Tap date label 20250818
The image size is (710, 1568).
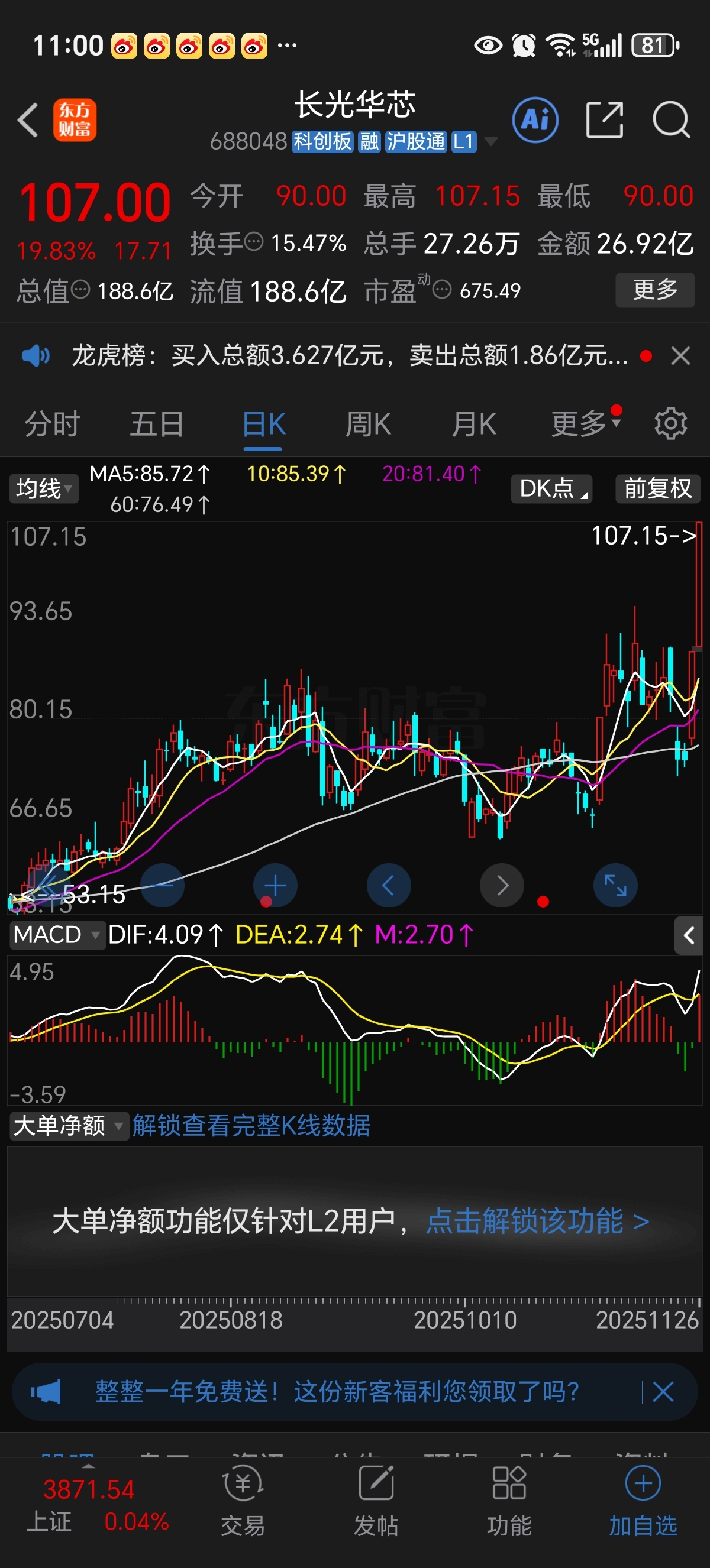231,1320
